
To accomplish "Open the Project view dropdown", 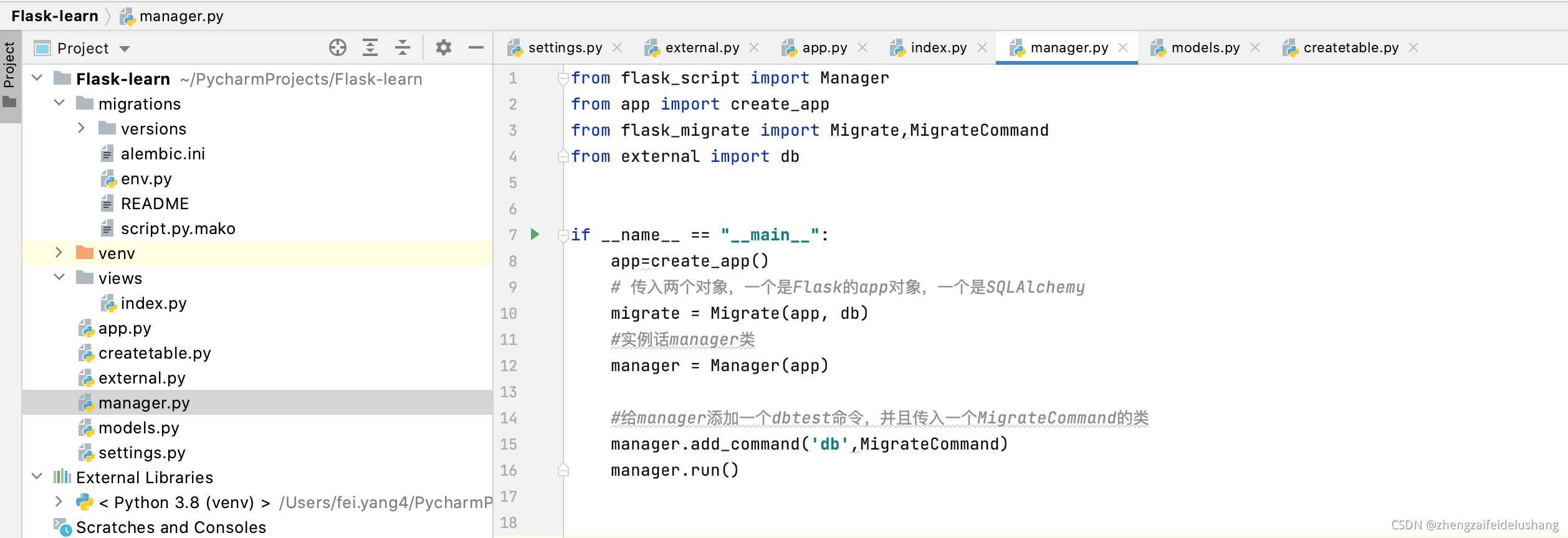I will click(x=125, y=49).
